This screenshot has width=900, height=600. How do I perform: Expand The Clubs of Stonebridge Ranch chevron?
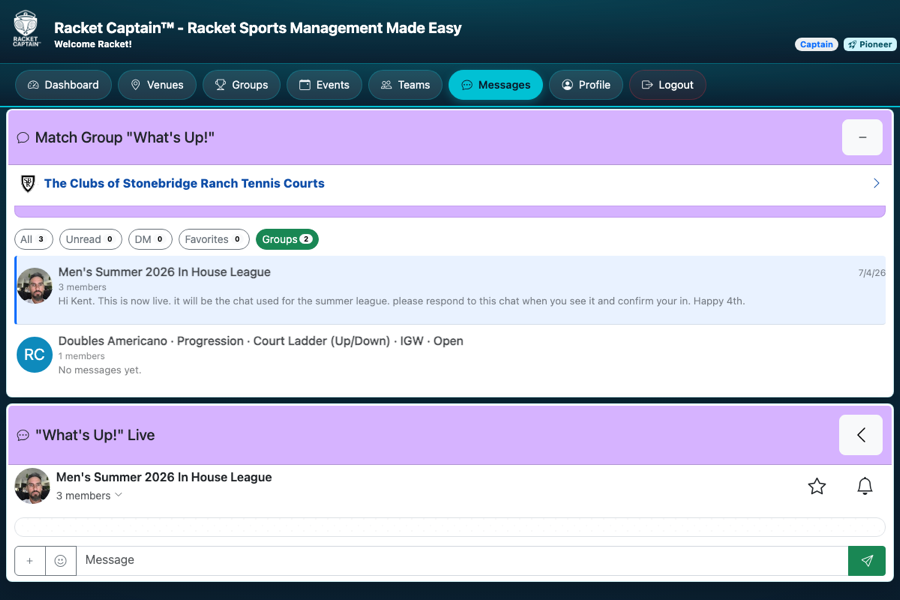pyautogui.click(x=876, y=183)
